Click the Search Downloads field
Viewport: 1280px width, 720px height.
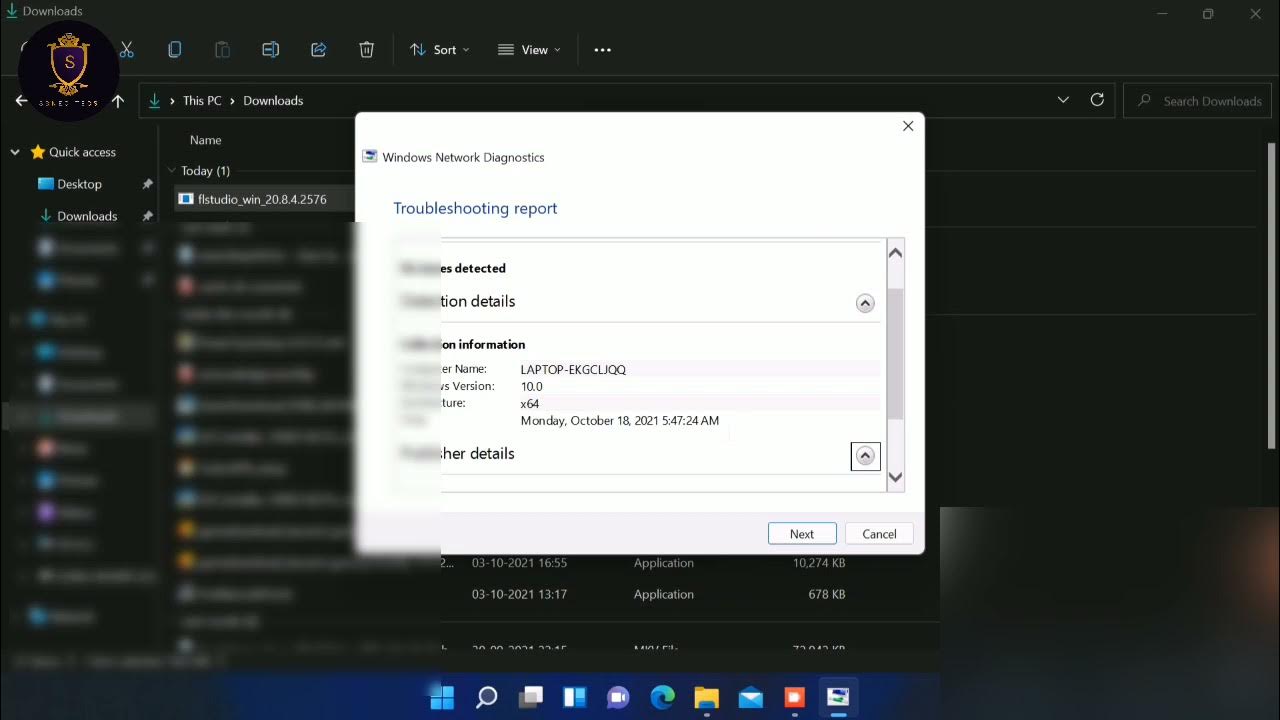(x=1198, y=101)
